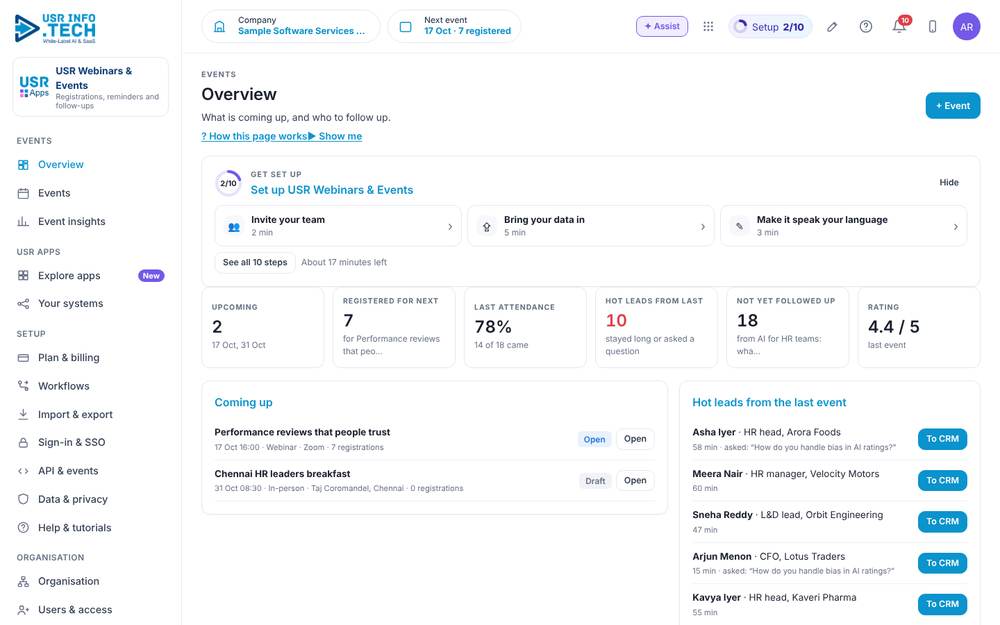This screenshot has height=625, width=1000.
Task: Click the + Event button
Action: pos(953,106)
